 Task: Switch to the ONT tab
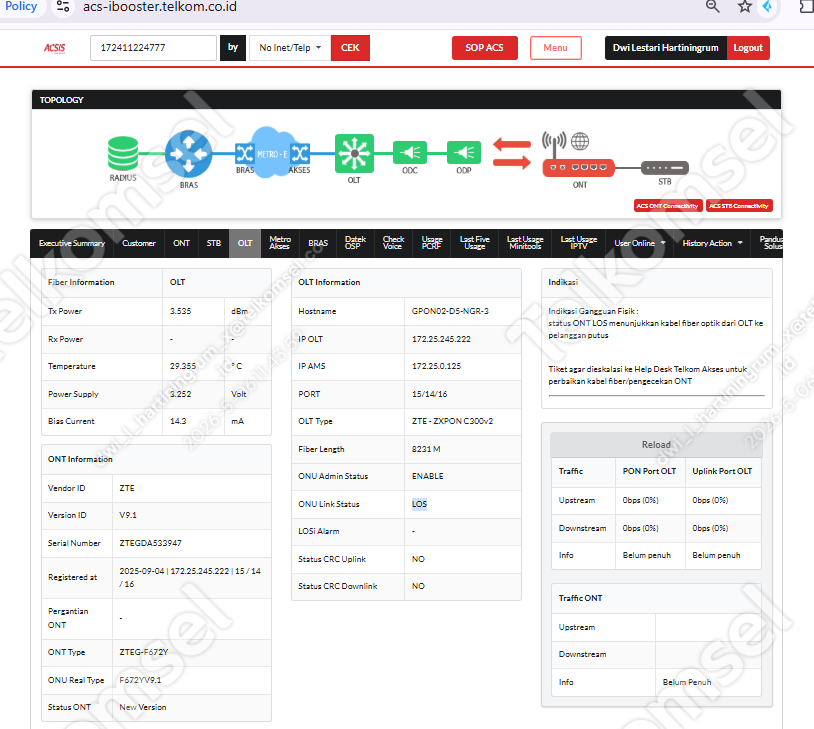pos(181,243)
